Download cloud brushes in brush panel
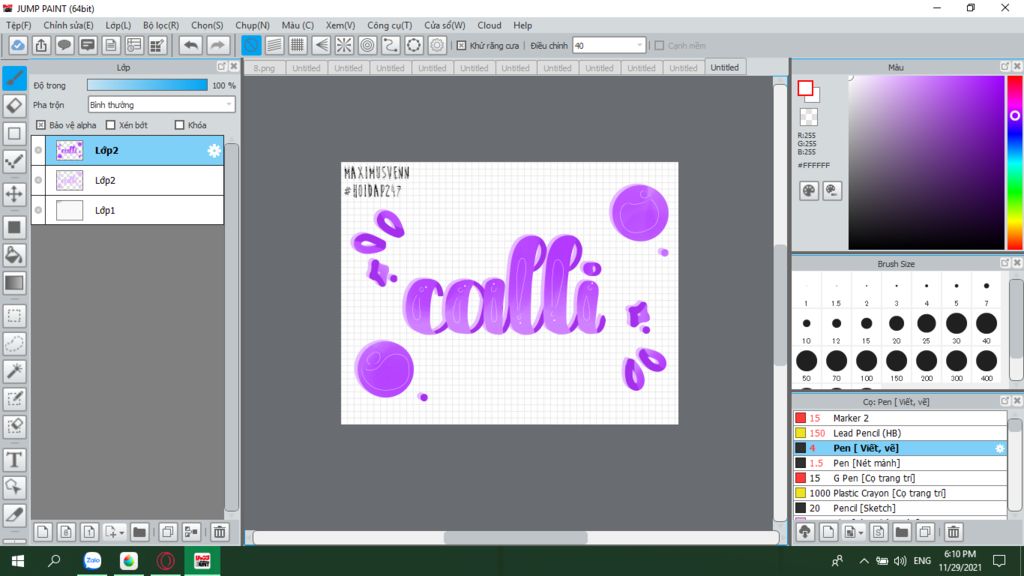 point(805,532)
